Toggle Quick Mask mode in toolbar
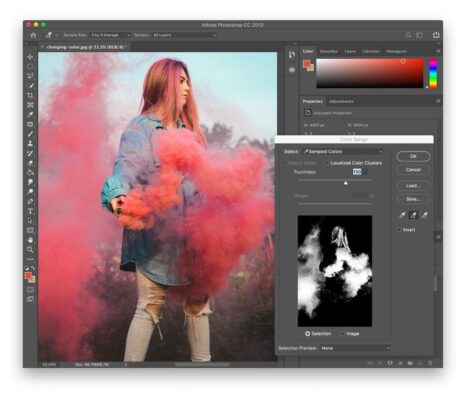Viewport: 467px width, 400px height. coord(30,290)
